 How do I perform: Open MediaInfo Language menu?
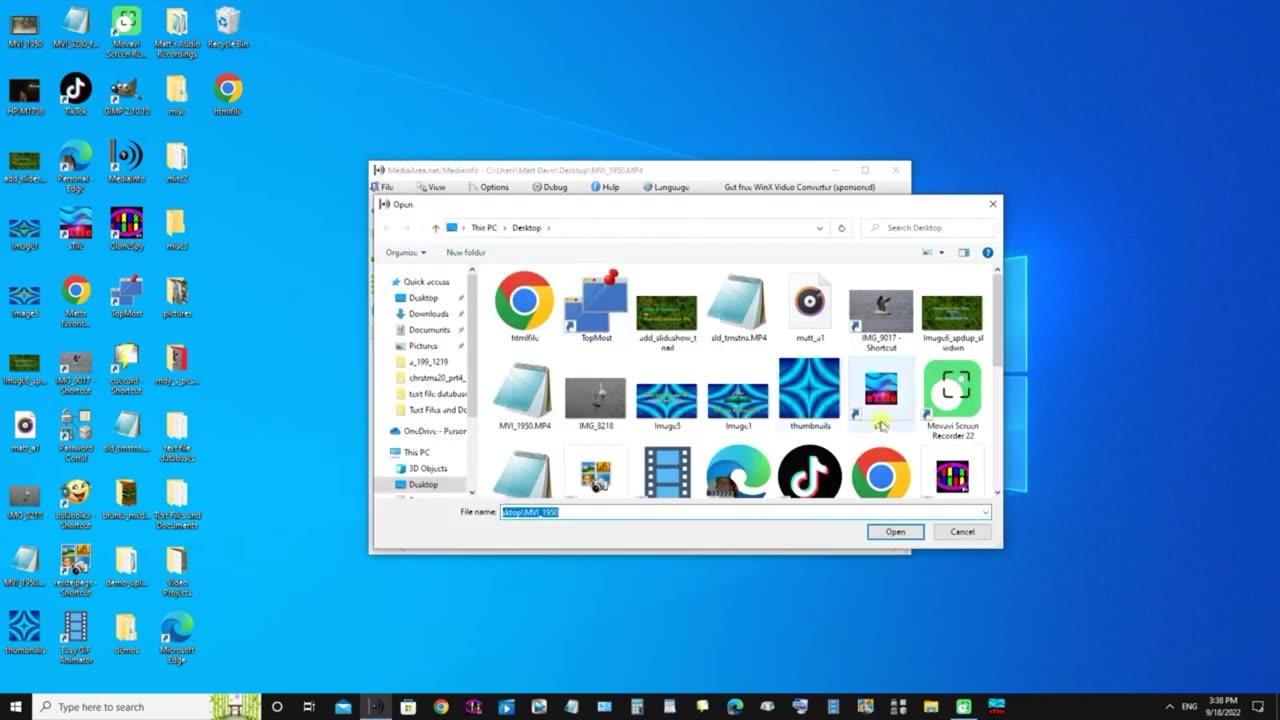point(666,187)
